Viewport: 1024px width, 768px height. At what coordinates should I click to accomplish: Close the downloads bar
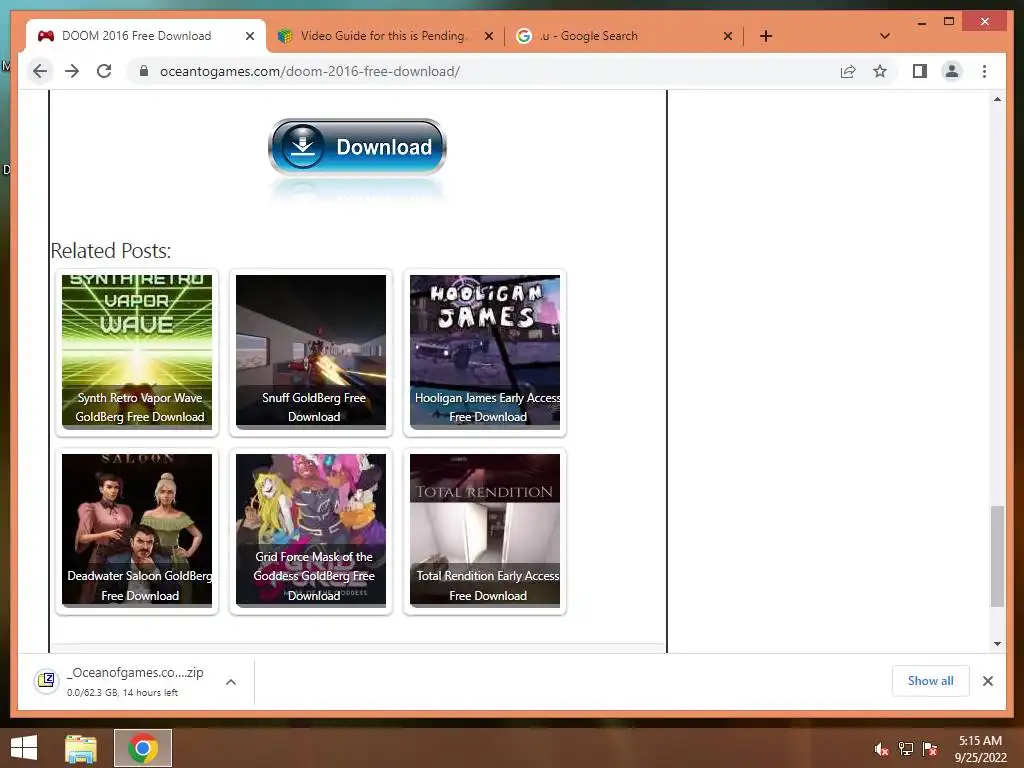[987, 681]
